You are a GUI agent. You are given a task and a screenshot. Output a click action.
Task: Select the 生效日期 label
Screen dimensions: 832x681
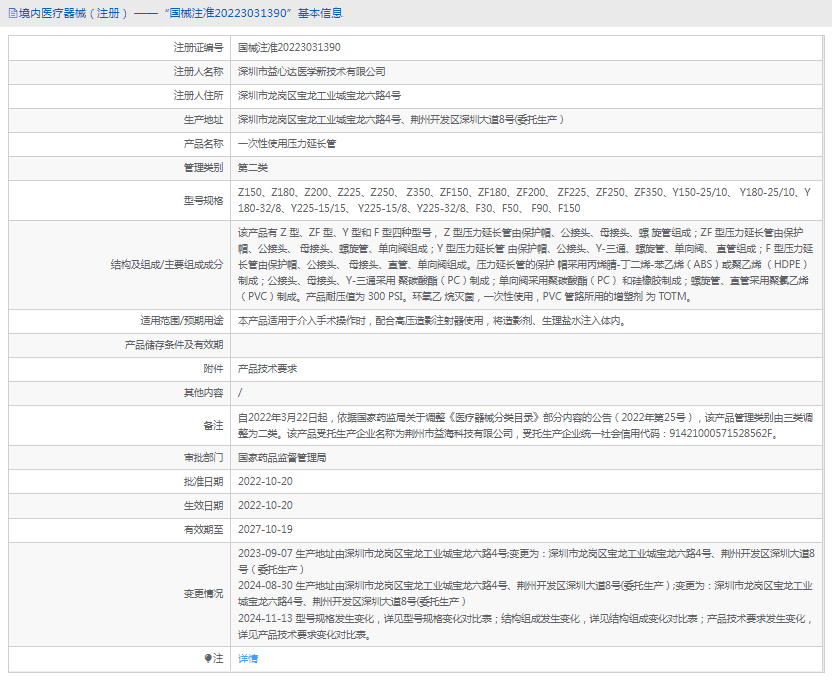[204, 505]
